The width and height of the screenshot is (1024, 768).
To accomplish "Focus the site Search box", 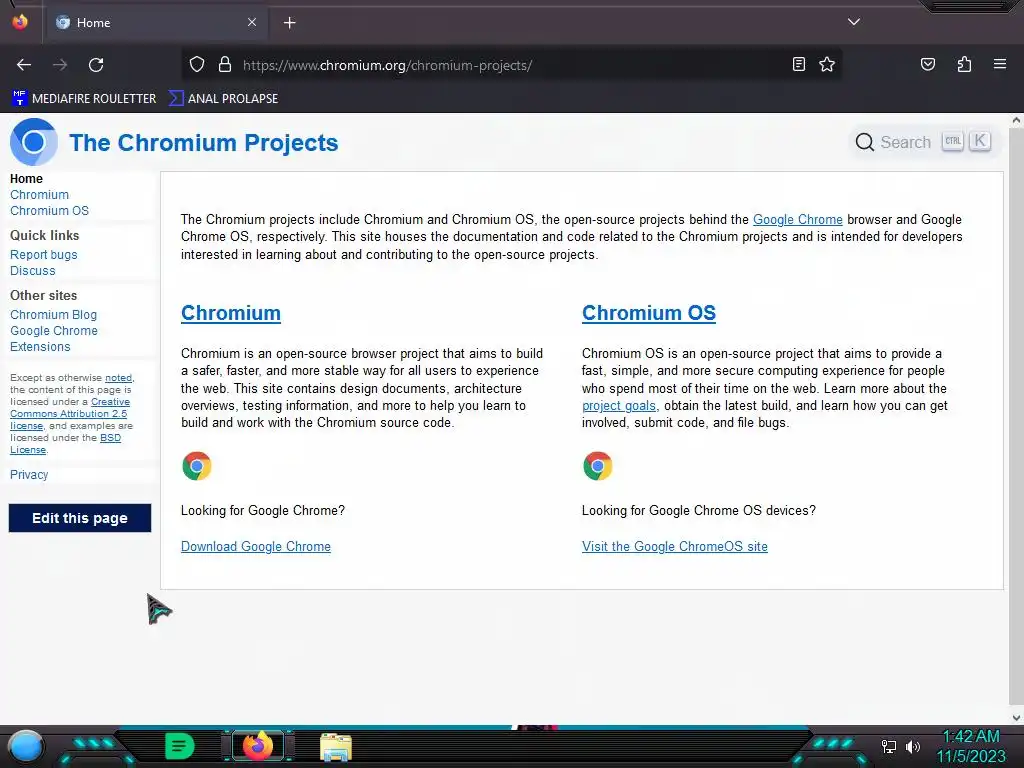I will pos(923,142).
